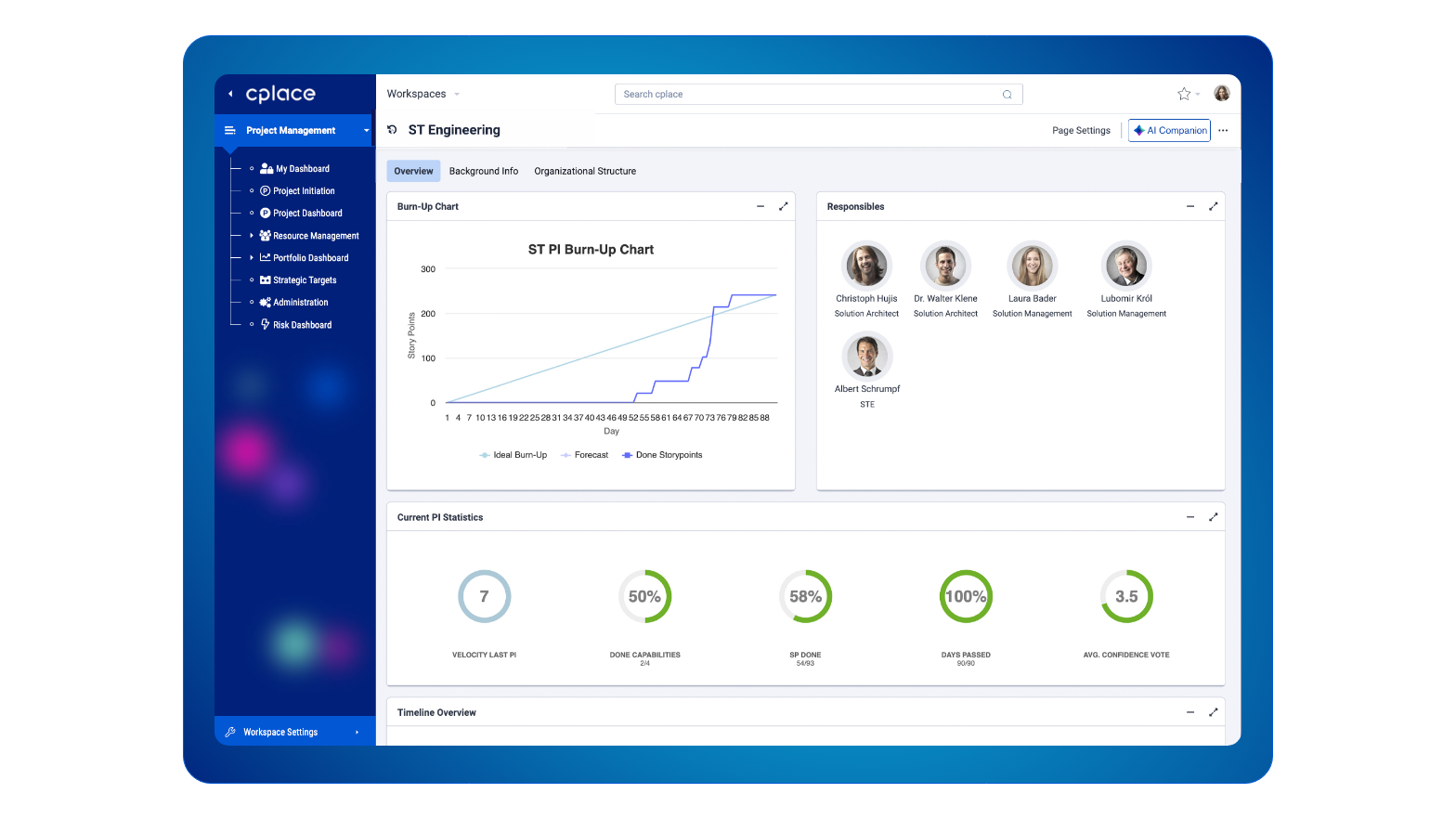This screenshot has height=819, width=1456.
Task: Open Dr. Walter Klene profile photo
Action: (945, 266)
